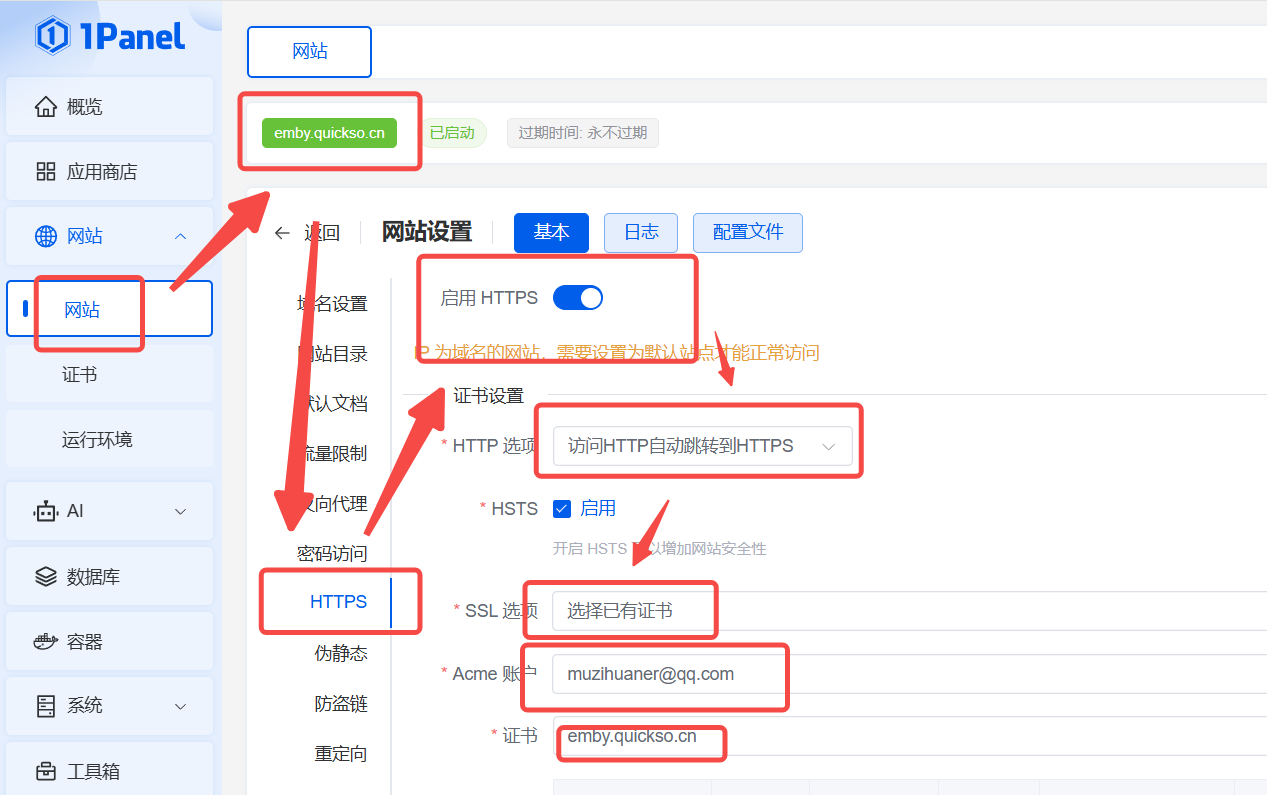Viewport: 1267px width, 795px height.
Task: Click the 日志 button
Action: click(x=641, y=233)
